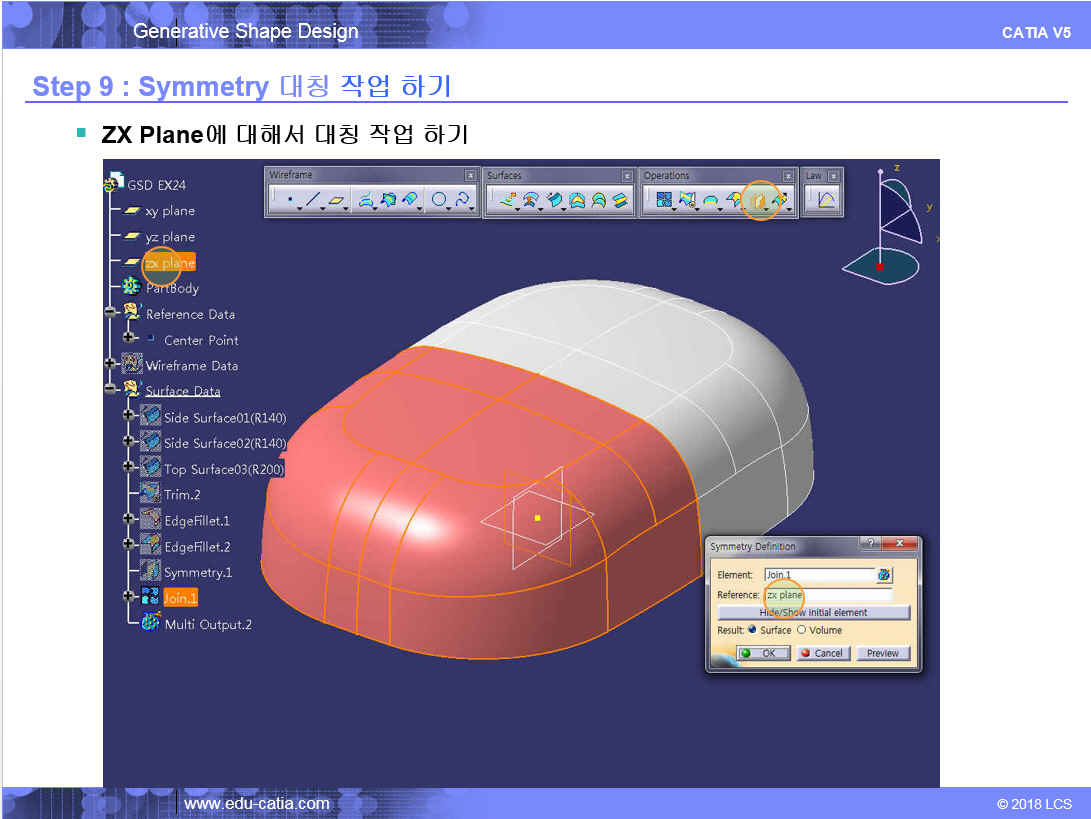This screenshot has width=1091, height=819.
Task: Click the Symmetry icon in Operations toolbar
Action: 758,201
